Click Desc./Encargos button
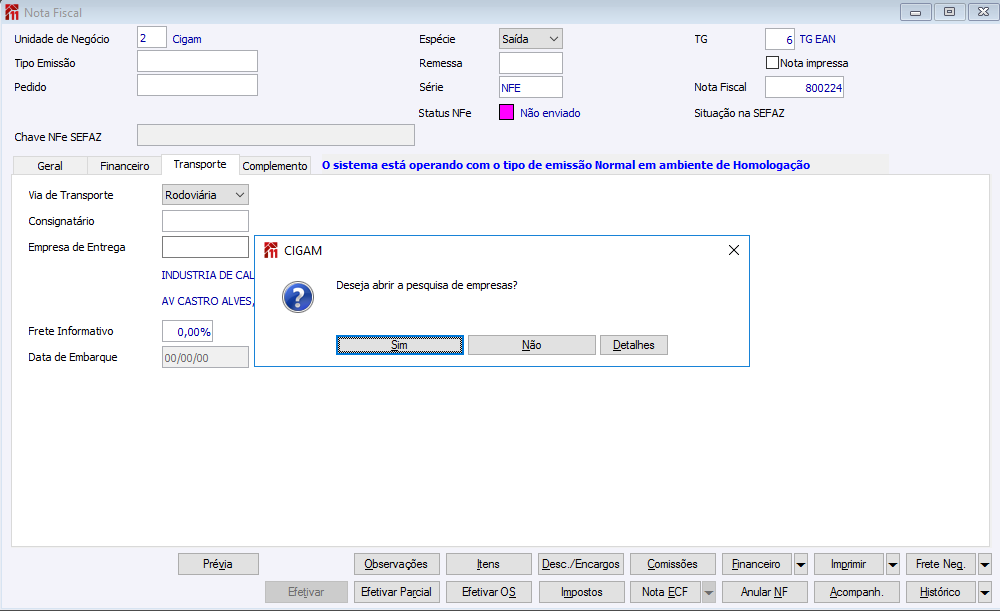1000x611 pixels. 581,564
